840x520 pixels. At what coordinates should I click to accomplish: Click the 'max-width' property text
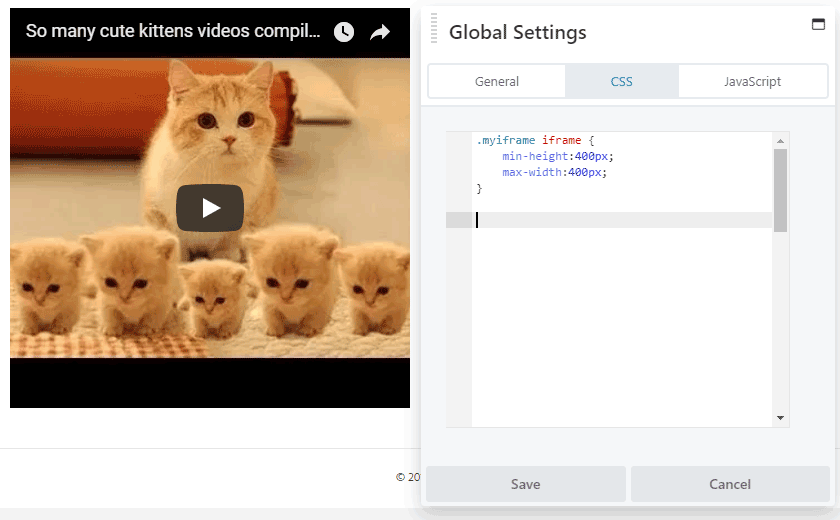point(531,172)
